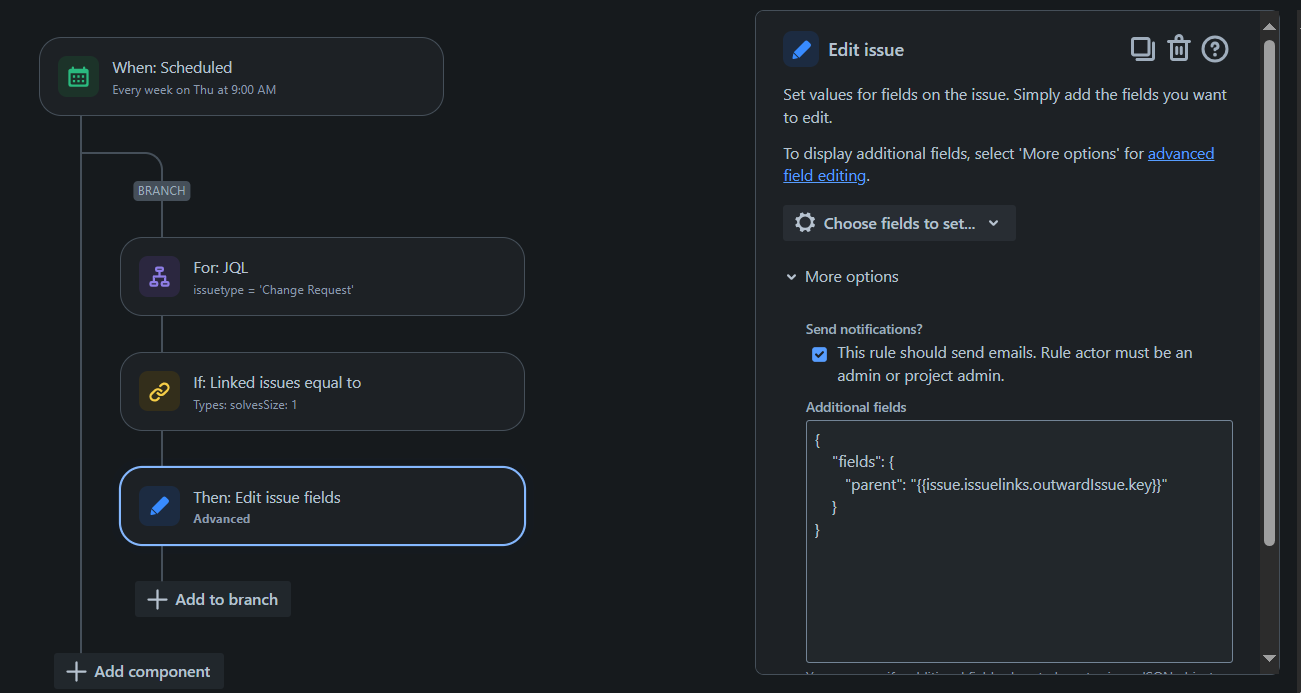
Task: Click inside the Additional fields JSON box
Action: 1019,541
